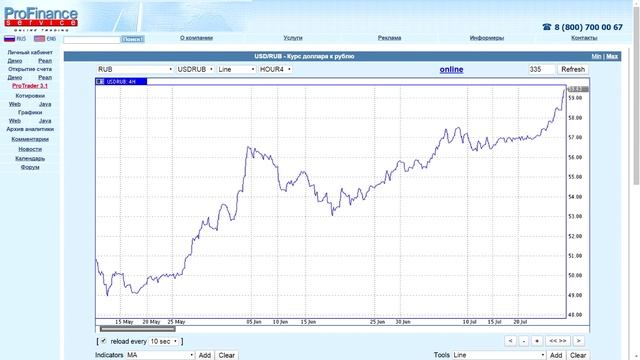The height and width of the screenshot is (360, 640).
Task: Click the USDRUB 4H chart legend icon
Action: [x=100, y=82]
